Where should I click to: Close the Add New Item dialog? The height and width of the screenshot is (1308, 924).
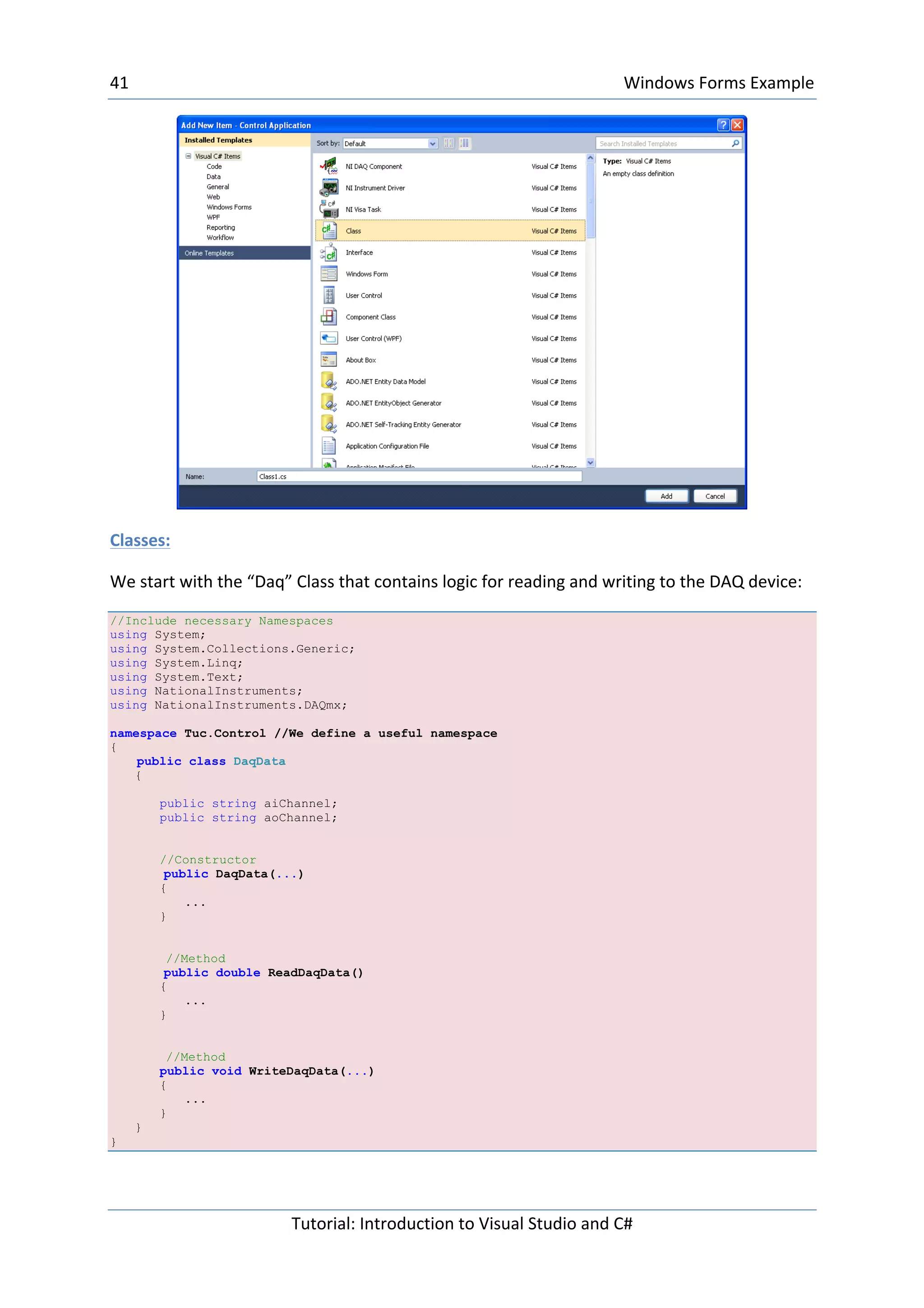coord(737,125)
